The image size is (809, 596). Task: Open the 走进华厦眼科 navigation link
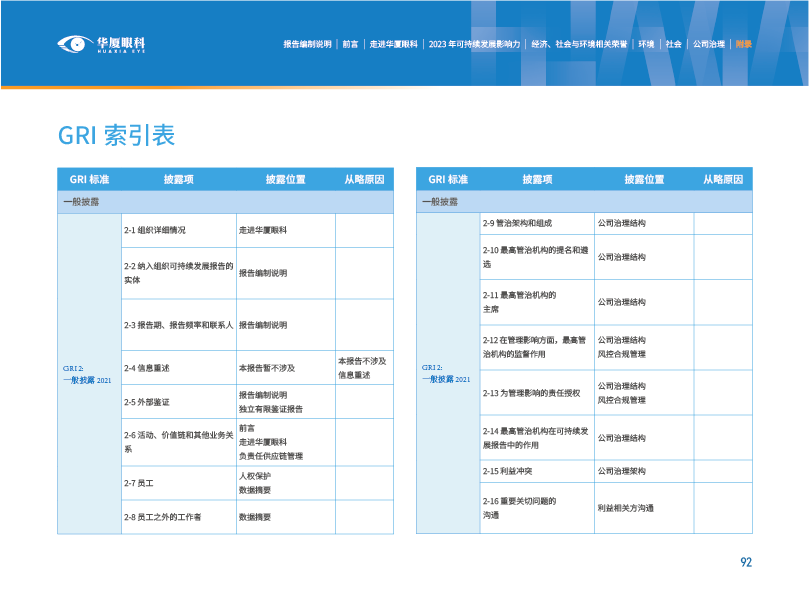click(393, 44)
